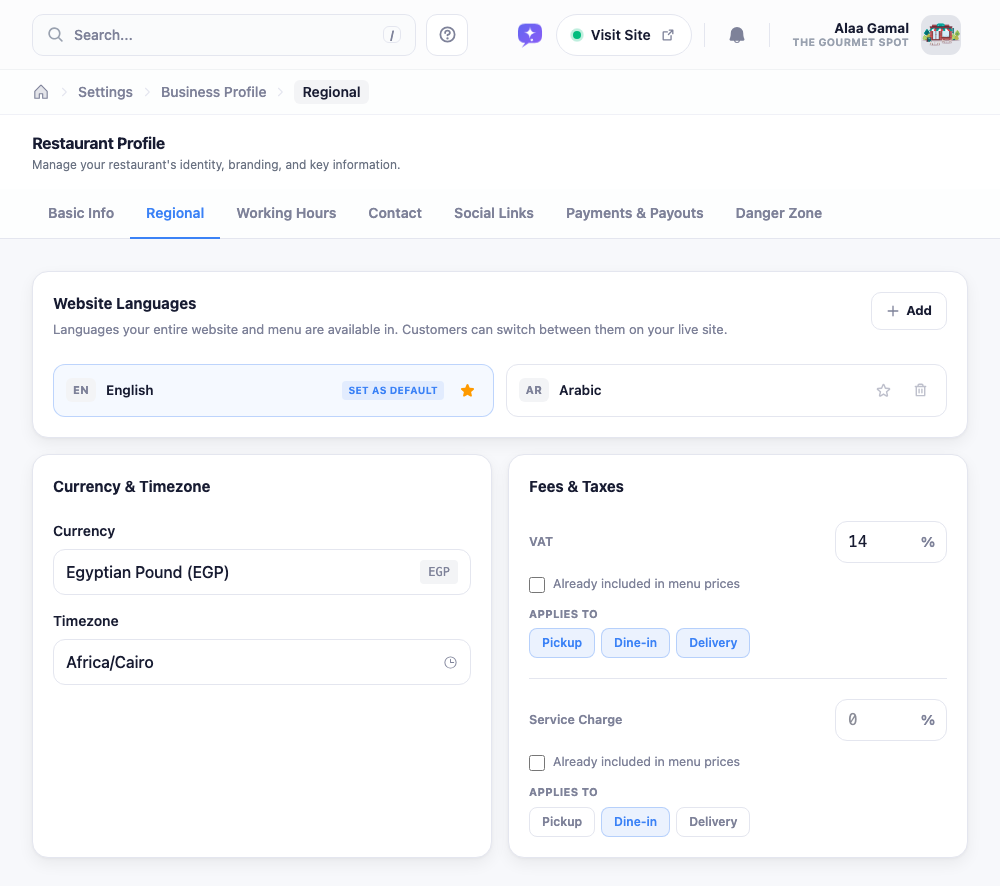Open the AI assistant sparkle chat icon
Image resolution: width=1000 pixels, height=886 pixels.
click(x=529, y=35)
